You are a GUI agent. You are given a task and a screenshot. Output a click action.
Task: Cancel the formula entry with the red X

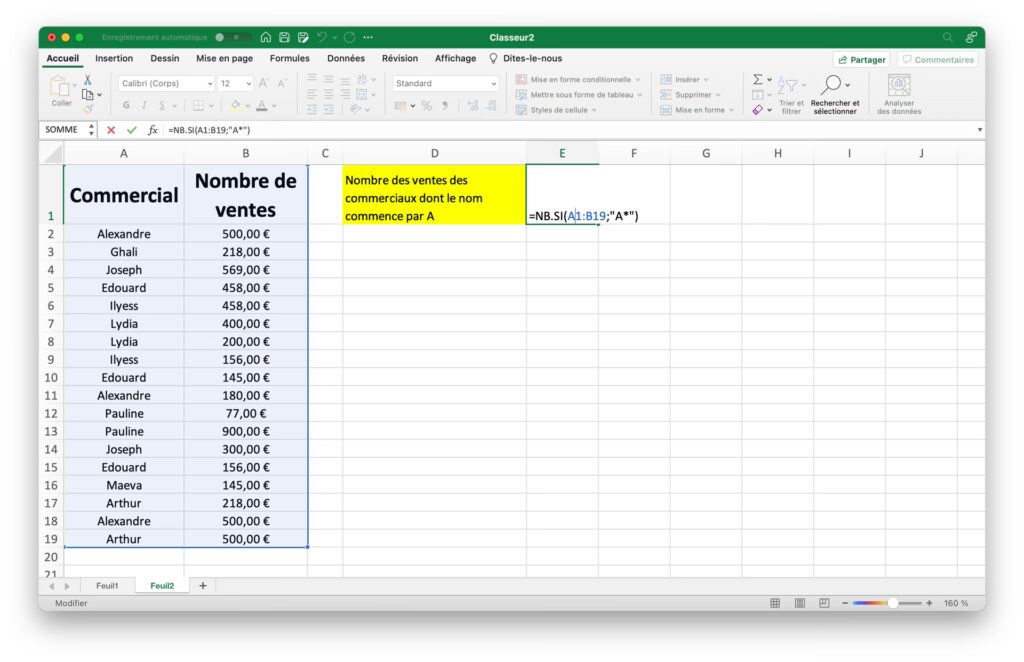tap(111, 130)
